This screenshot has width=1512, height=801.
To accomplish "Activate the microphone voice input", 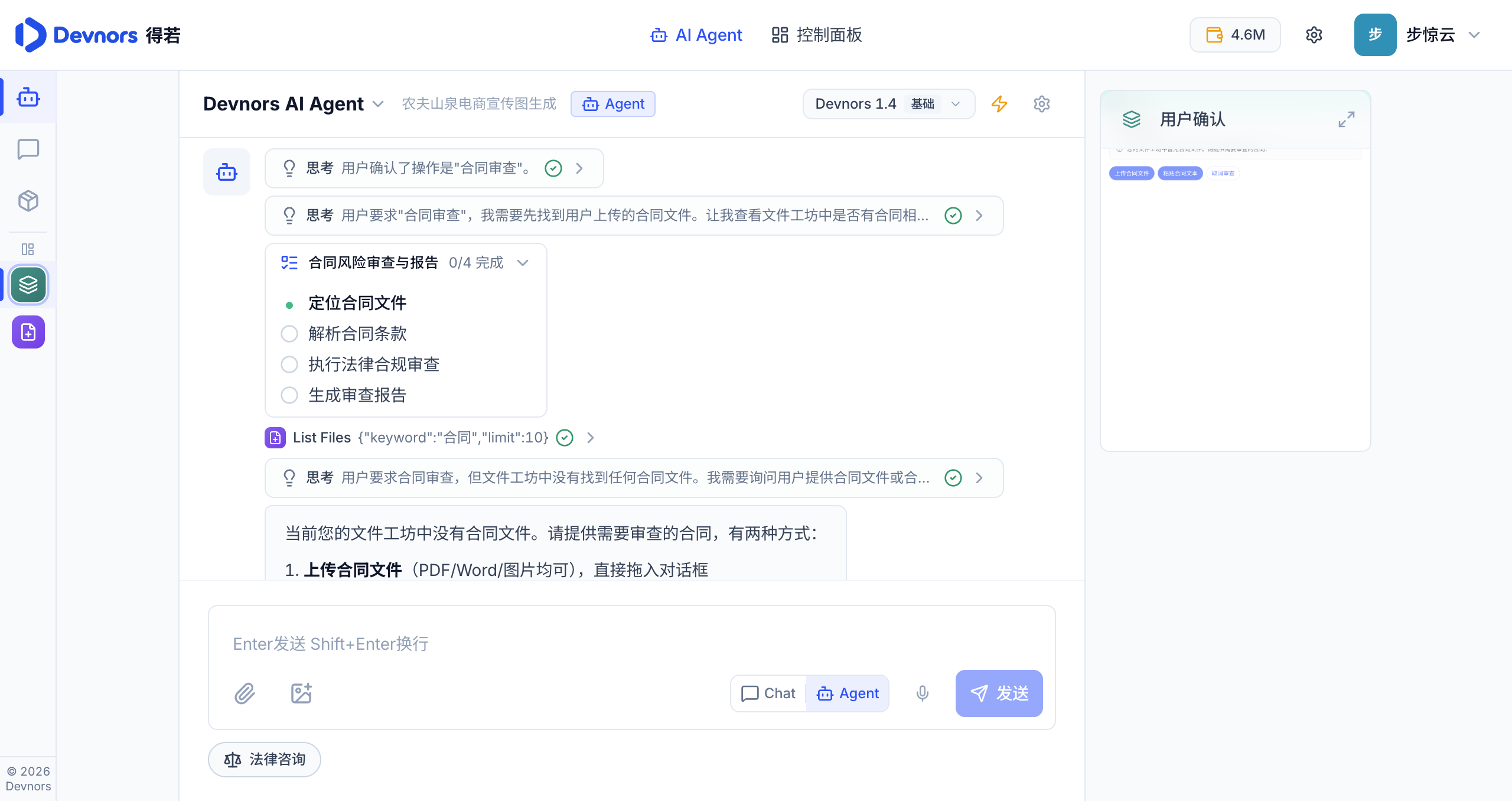I will coord(923,693).
